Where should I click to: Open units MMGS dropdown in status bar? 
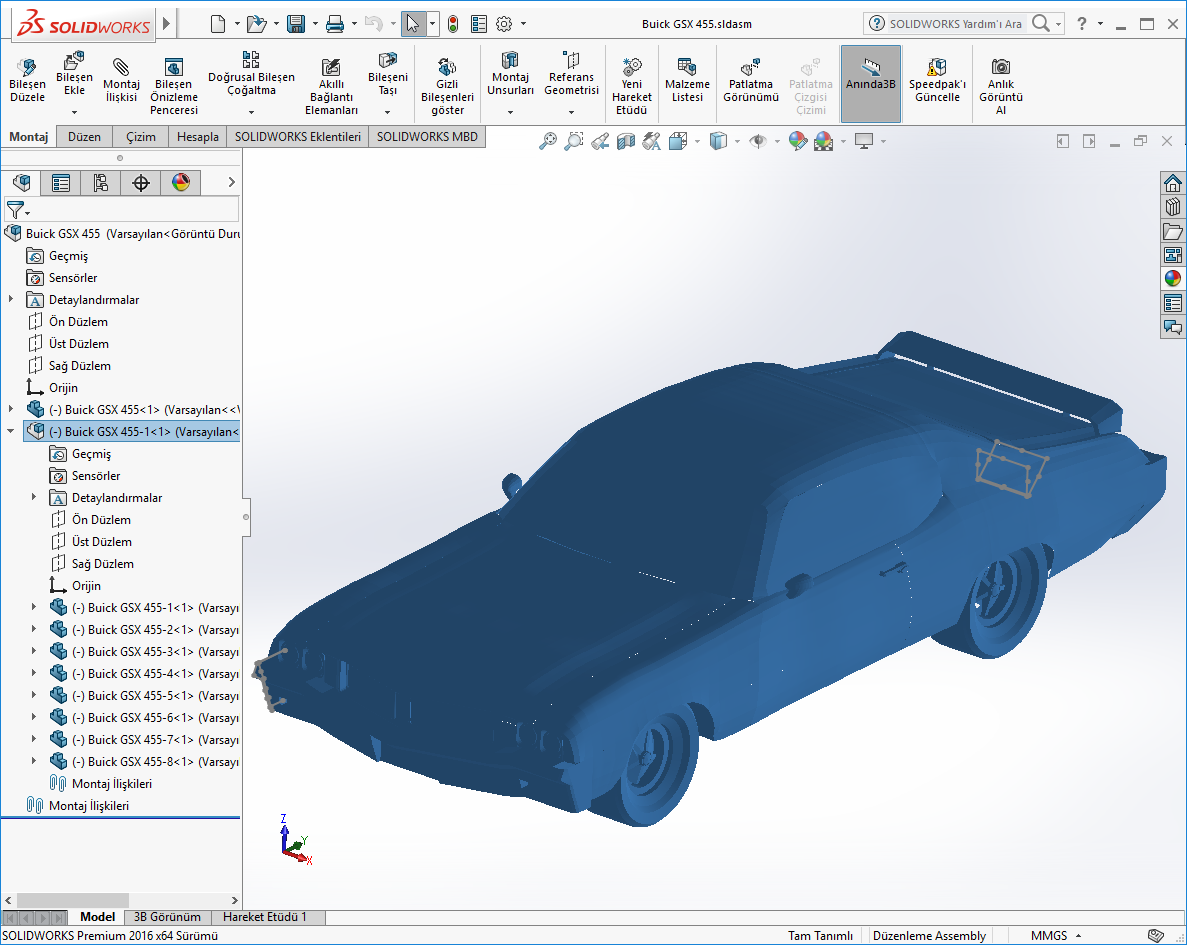[x=1057, y=936]
